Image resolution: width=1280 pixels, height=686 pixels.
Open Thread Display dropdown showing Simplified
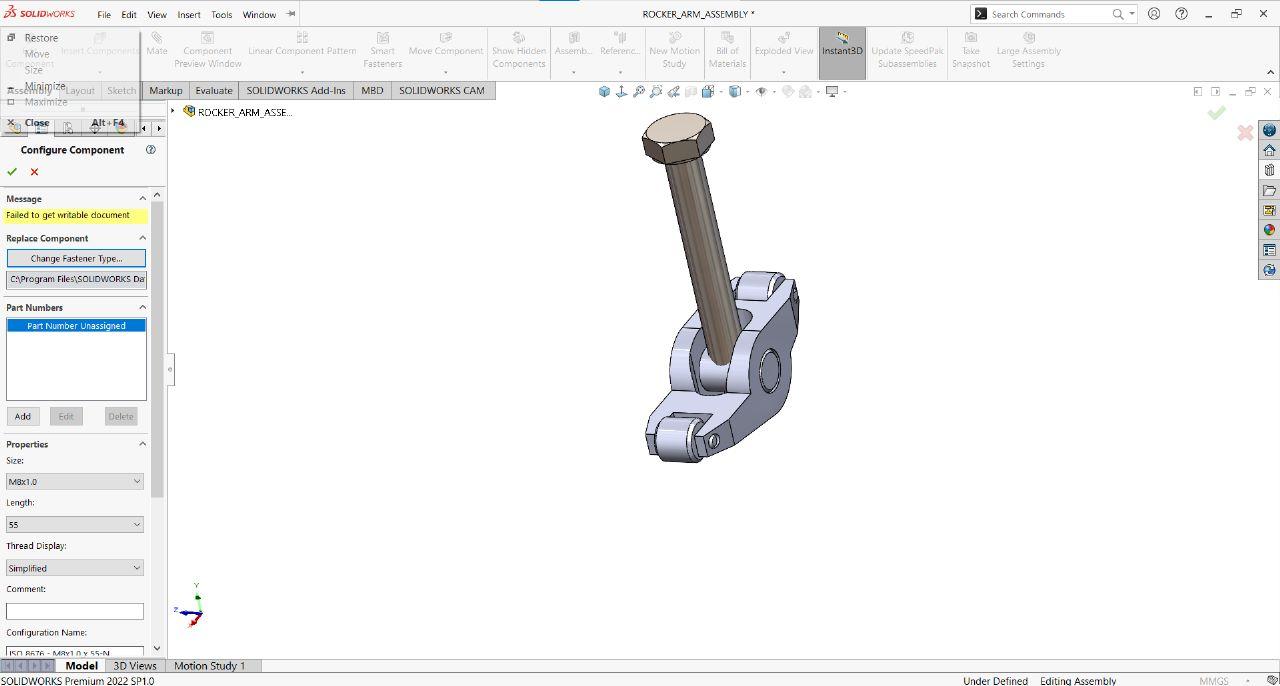pyautogui.click(x=75, y=567)
